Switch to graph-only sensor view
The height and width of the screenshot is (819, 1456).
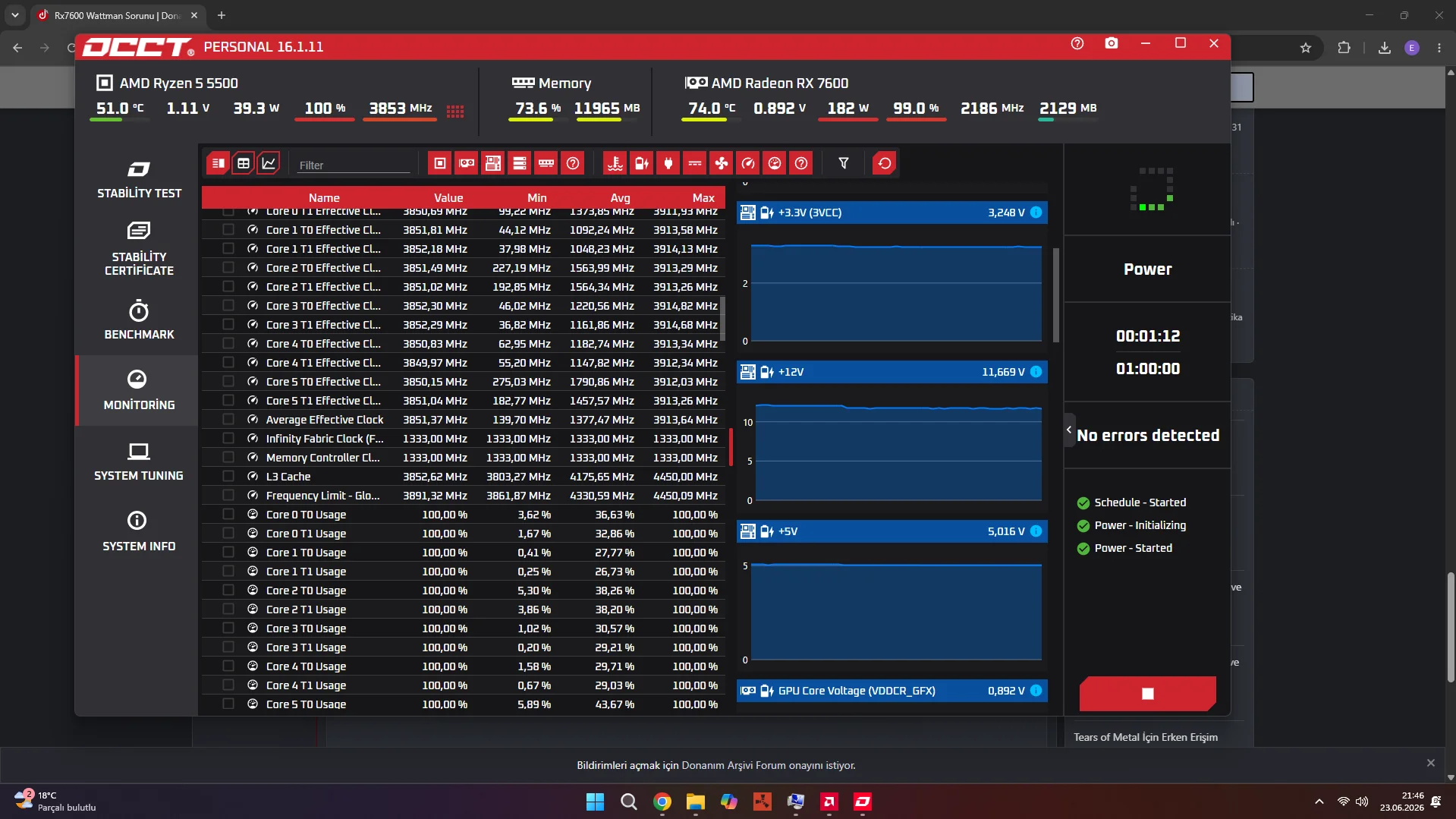[x=269, y=163]
